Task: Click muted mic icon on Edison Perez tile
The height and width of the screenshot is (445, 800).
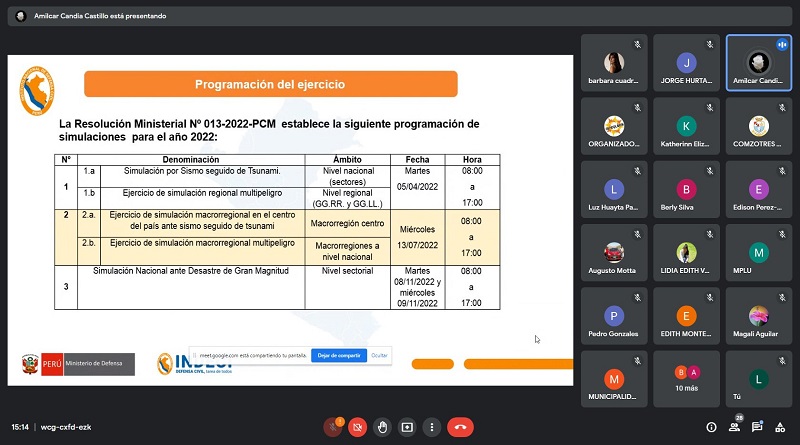Action: point(783,171)
